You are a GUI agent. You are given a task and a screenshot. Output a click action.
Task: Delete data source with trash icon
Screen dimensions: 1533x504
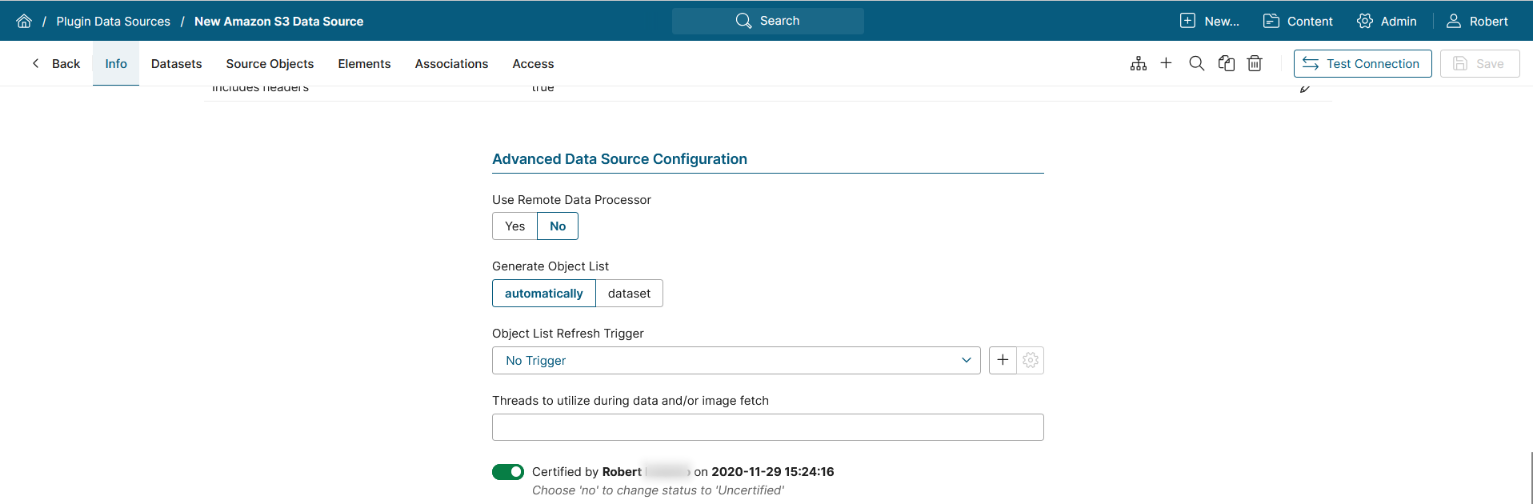pyautogui.click(x=1255, y=64)
